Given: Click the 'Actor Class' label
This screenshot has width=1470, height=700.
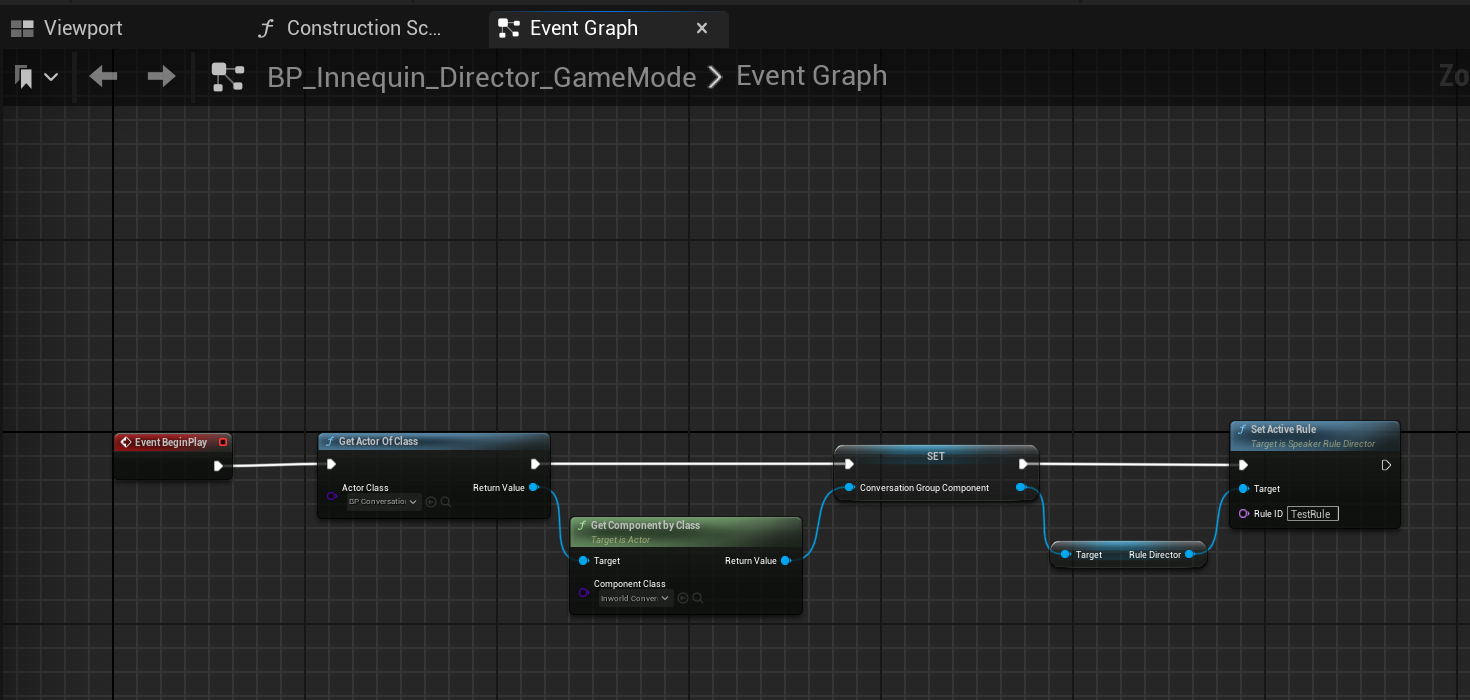Looking at the screenshot, I should 365,488.
